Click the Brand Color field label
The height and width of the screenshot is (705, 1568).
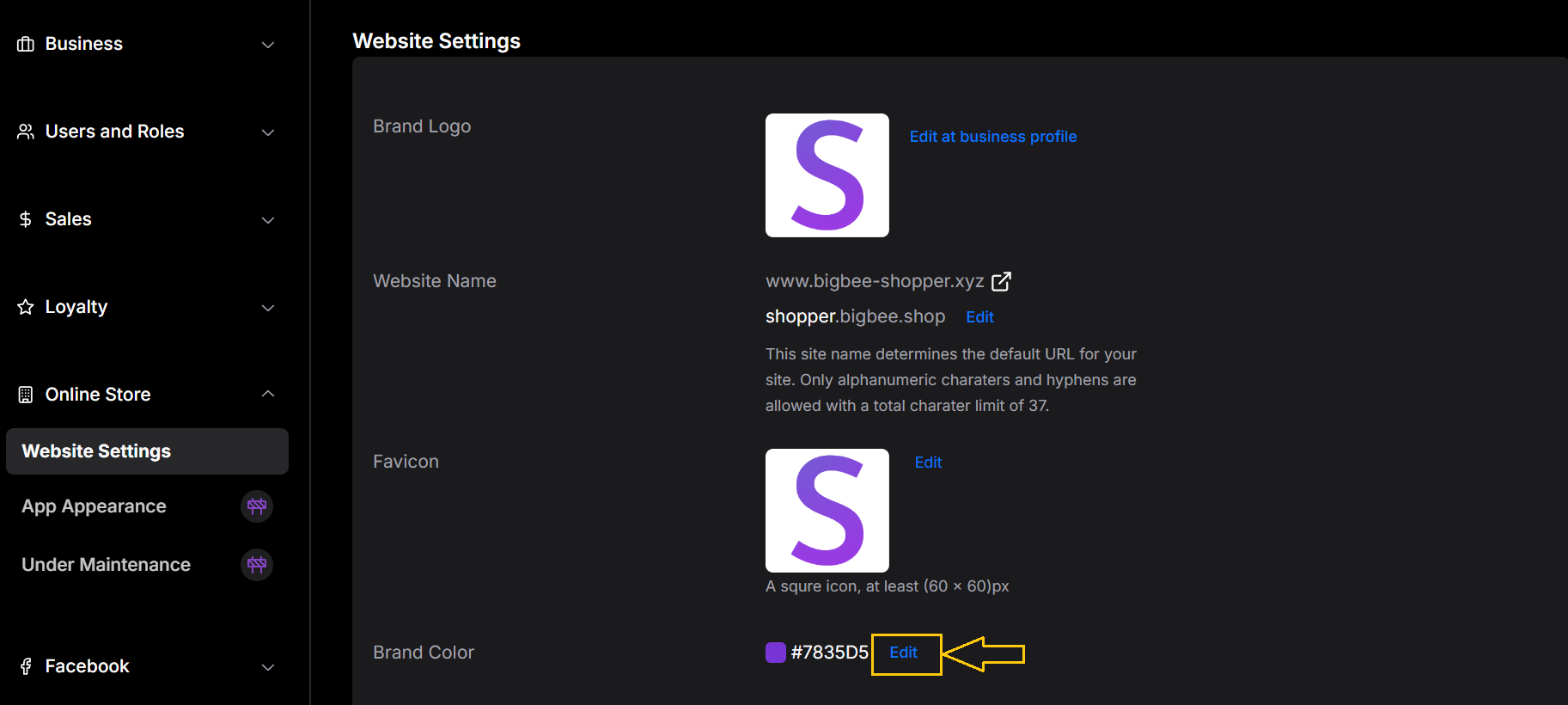424,653
